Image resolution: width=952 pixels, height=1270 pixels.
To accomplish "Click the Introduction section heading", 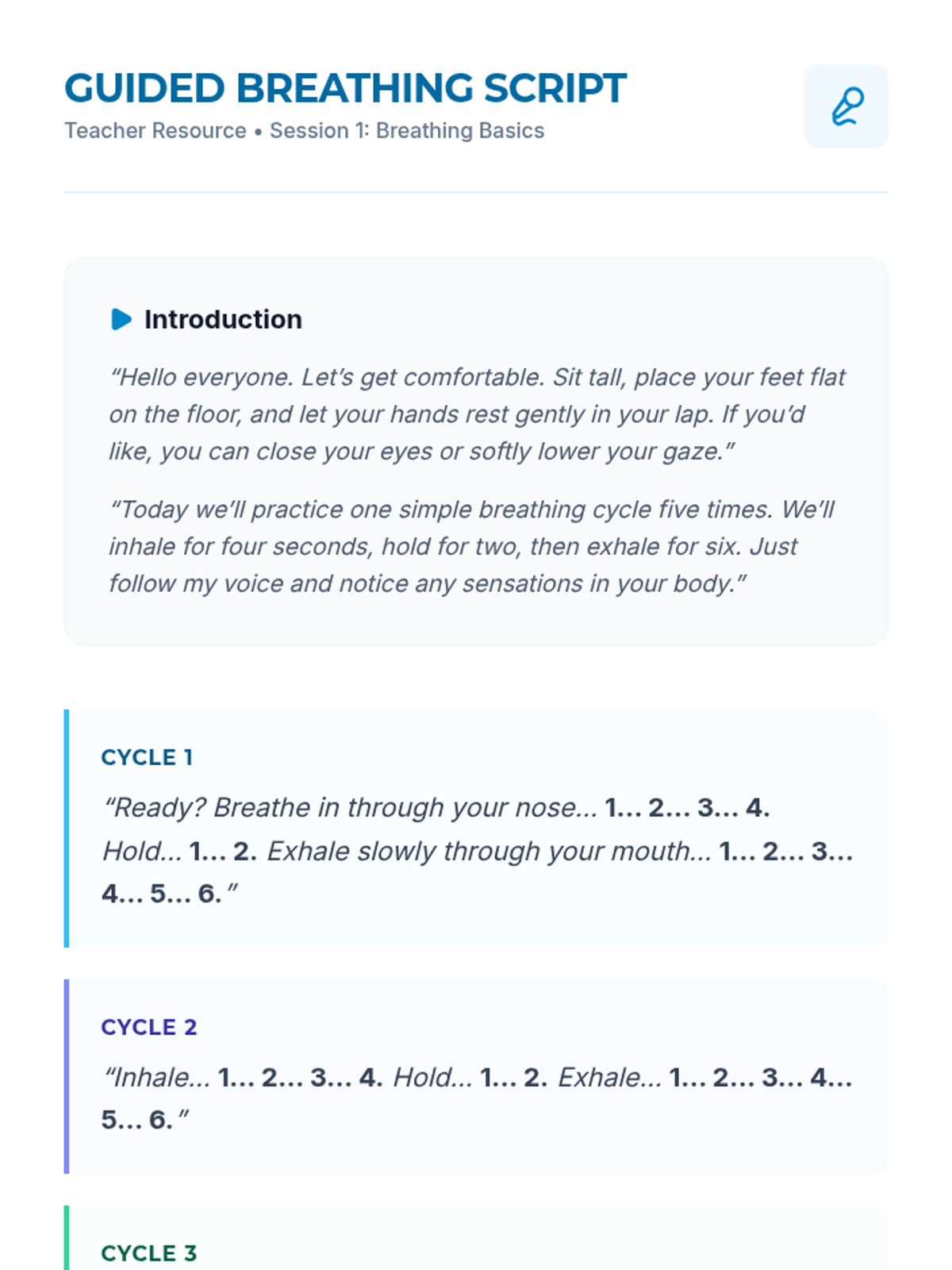I will [223, 319].
